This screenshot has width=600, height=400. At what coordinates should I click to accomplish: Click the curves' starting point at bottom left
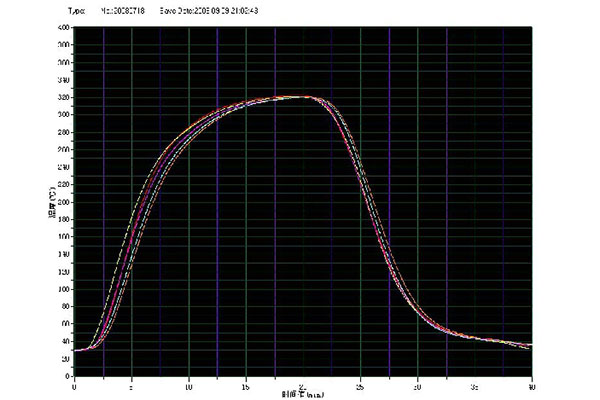point(77,350)
